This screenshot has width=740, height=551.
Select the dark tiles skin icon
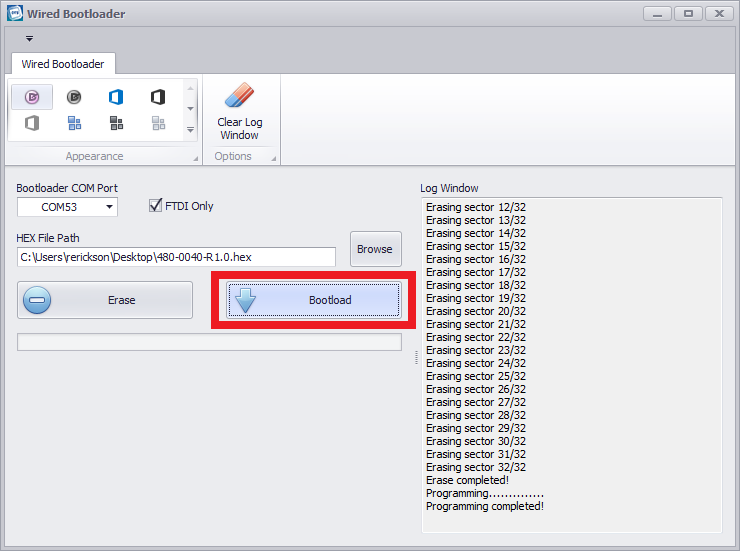[116, 123]
